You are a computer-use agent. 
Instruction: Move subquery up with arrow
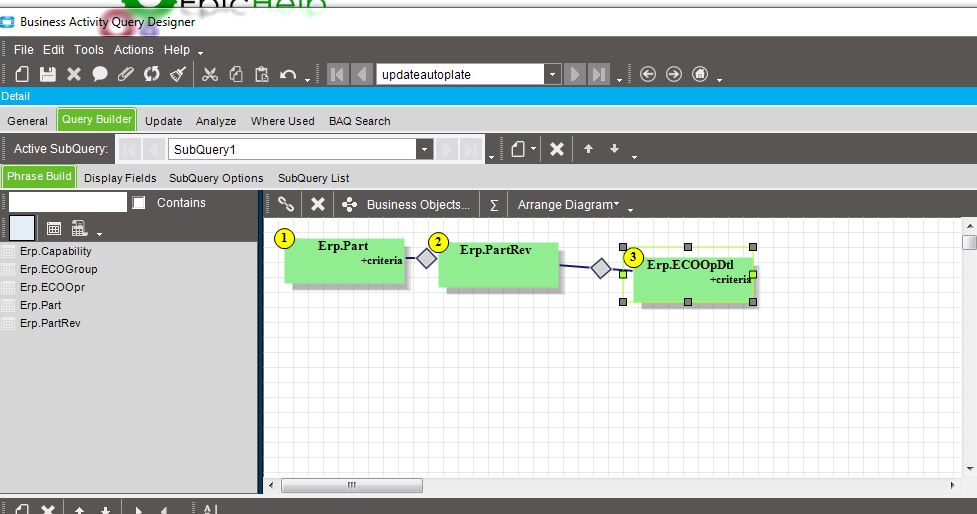pos(588,149)
